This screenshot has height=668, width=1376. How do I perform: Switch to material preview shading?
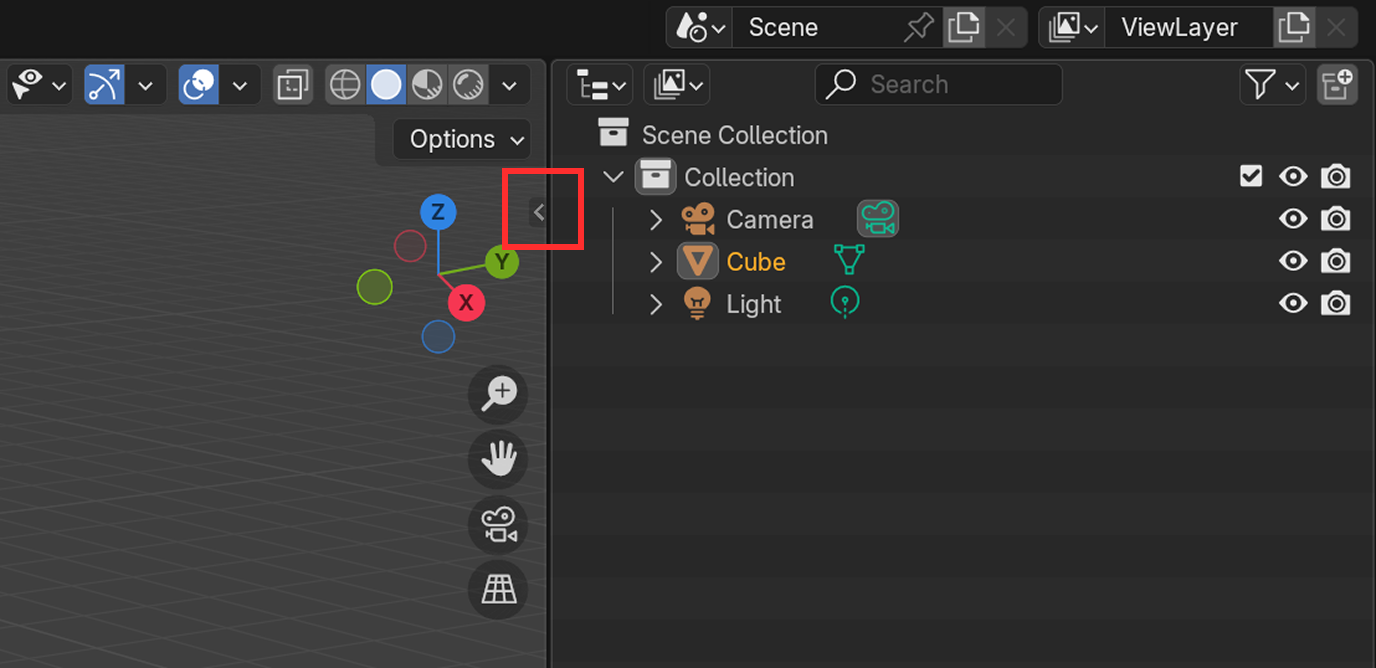[427, 85]
